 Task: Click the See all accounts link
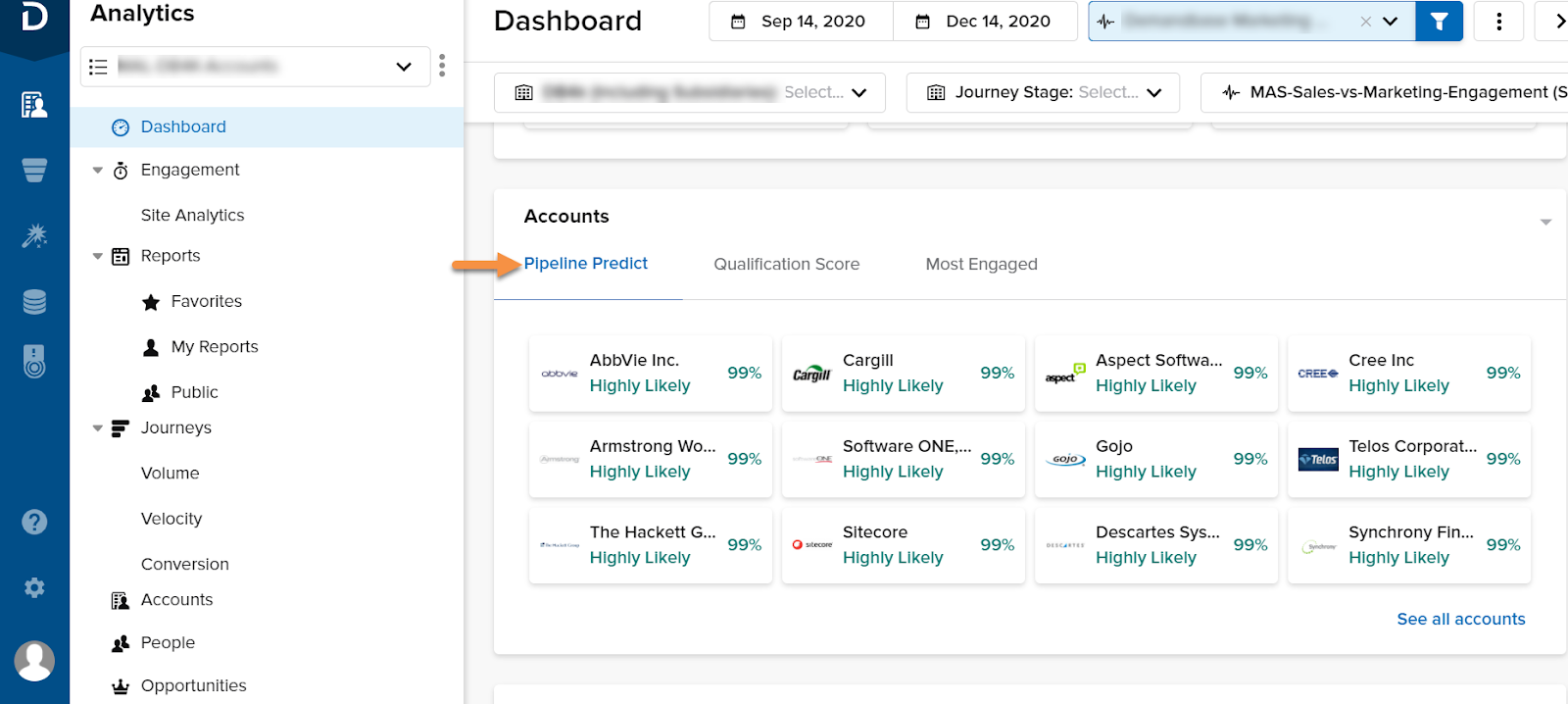tap(1461, 620)
